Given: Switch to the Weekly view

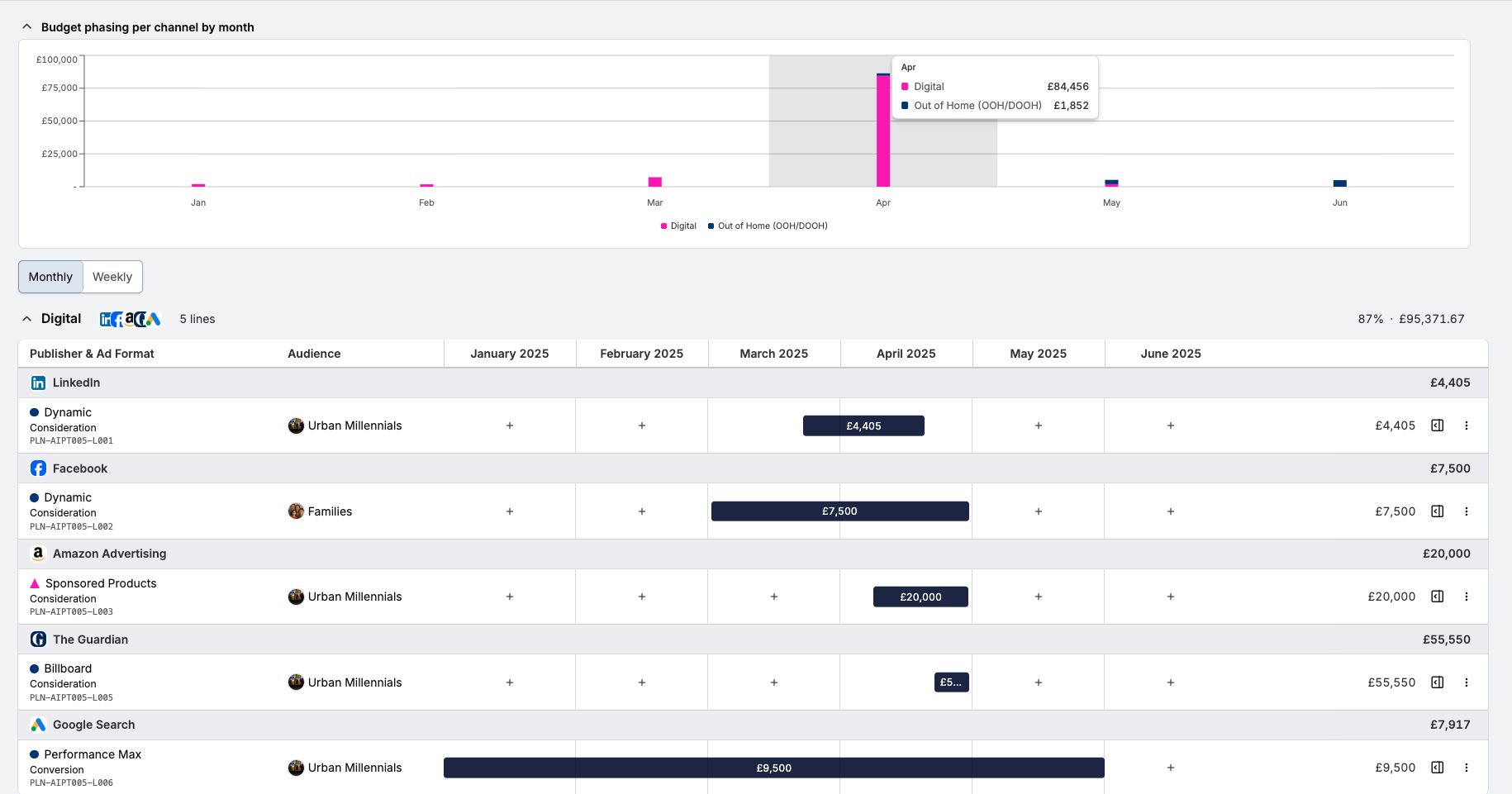Looking at the screenshot, I should (x=112, y=276).
